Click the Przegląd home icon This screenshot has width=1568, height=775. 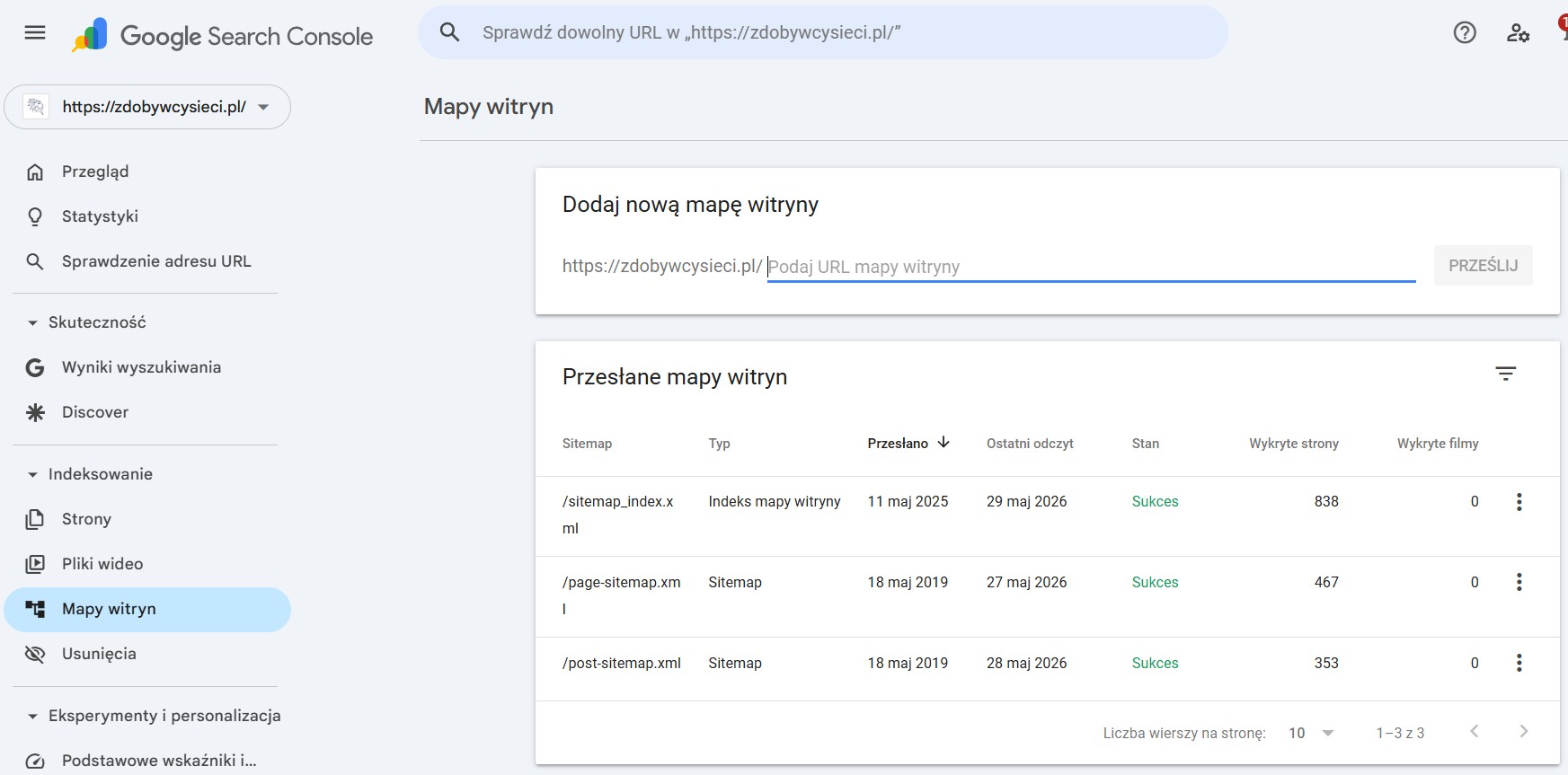coord(35,172)
